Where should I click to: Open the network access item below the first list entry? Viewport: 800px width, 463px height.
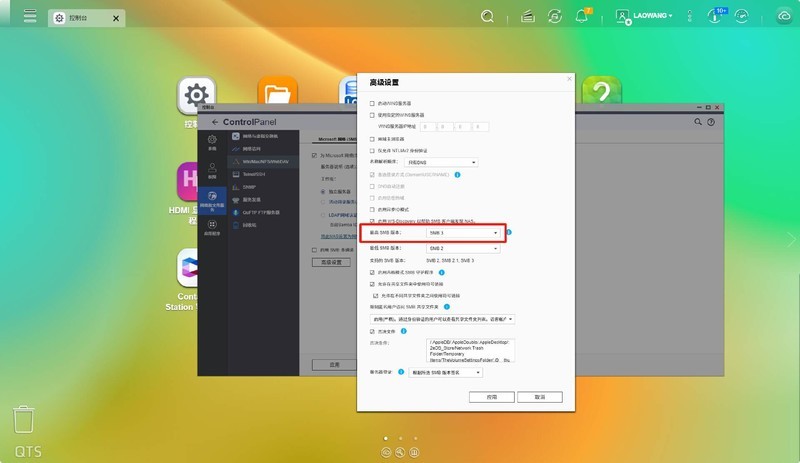[x=263, y=149]
